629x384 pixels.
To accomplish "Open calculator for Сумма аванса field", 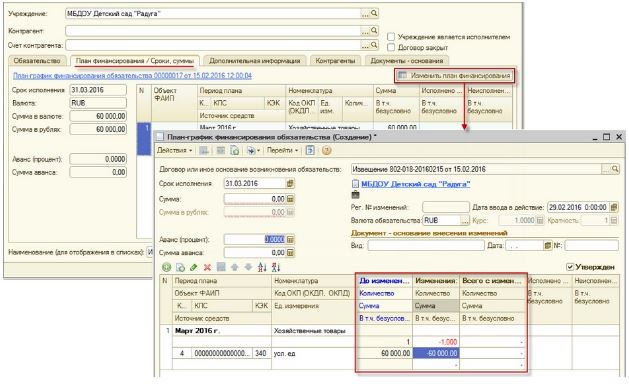I will tap(290, 253).
